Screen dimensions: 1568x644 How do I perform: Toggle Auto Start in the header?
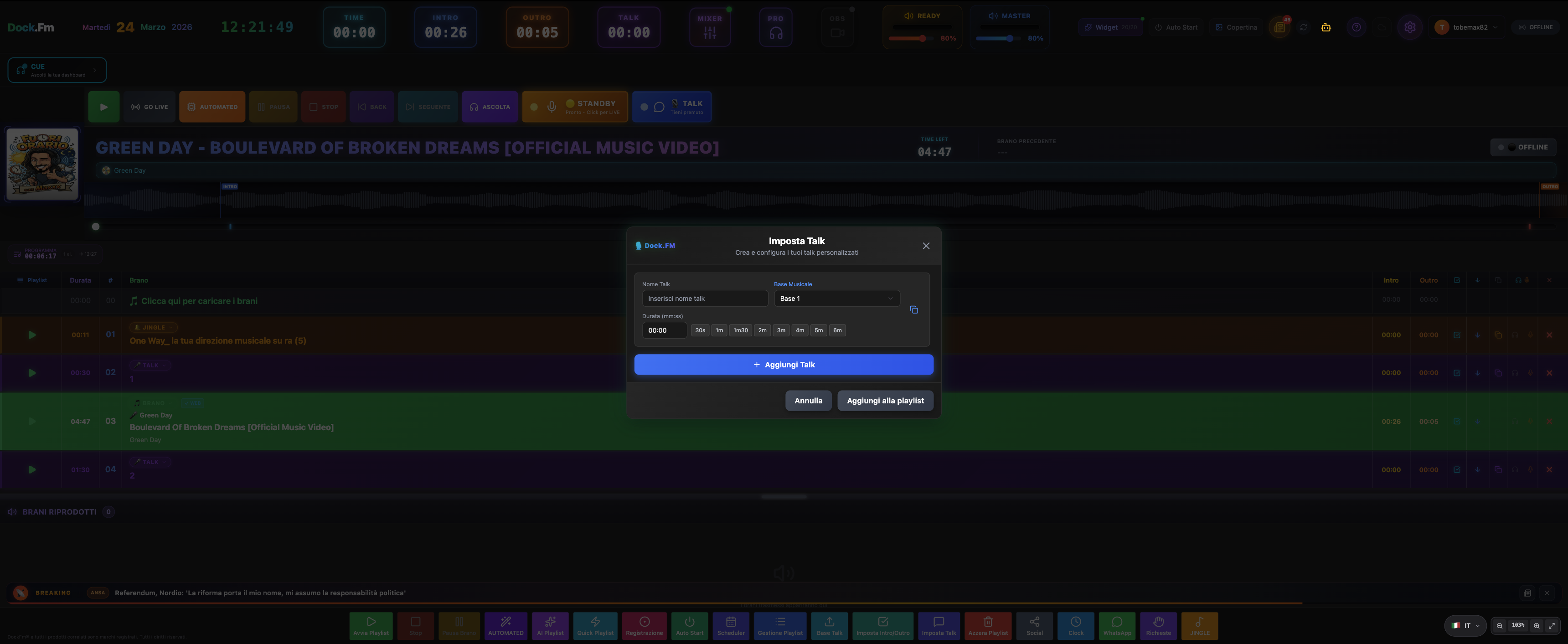(x=1176, y=27)
